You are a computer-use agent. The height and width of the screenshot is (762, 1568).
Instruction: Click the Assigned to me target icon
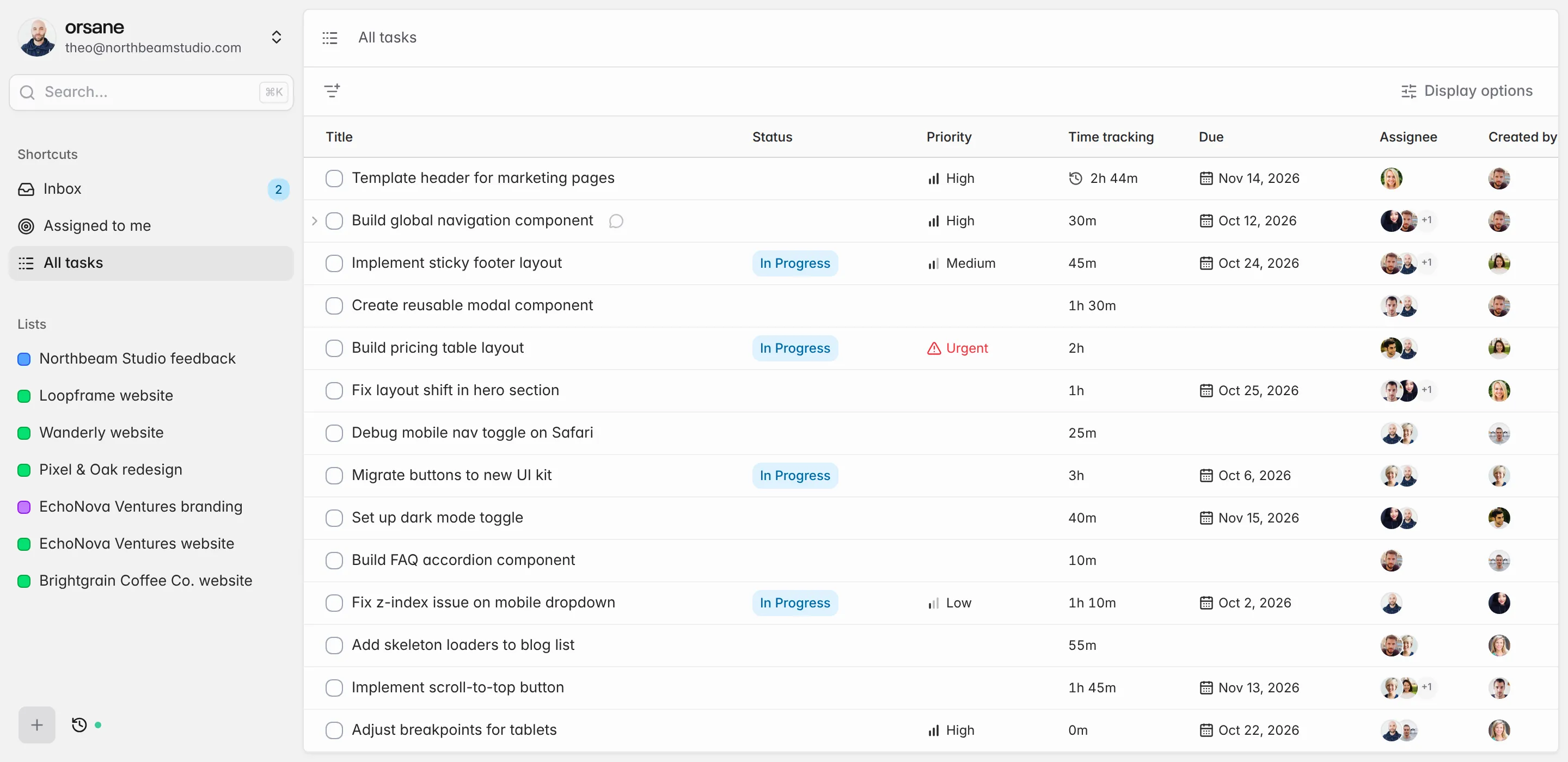(x=26, y=226)
